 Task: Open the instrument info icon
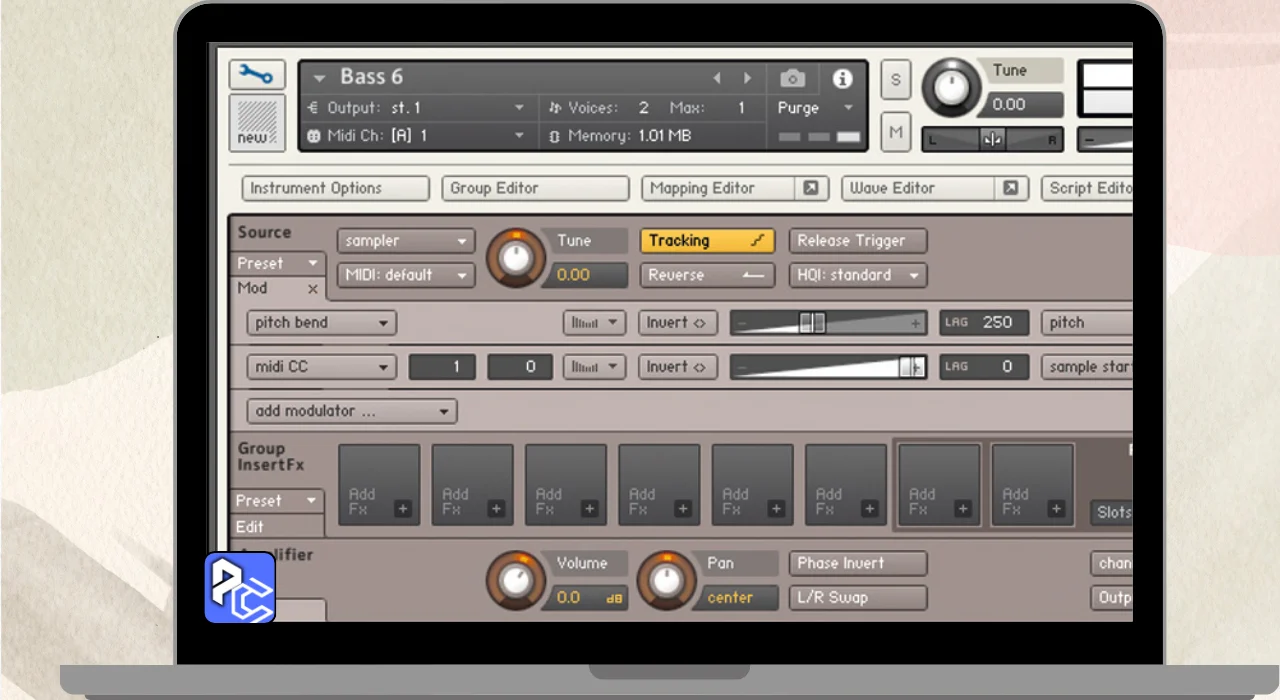(843, 78)
